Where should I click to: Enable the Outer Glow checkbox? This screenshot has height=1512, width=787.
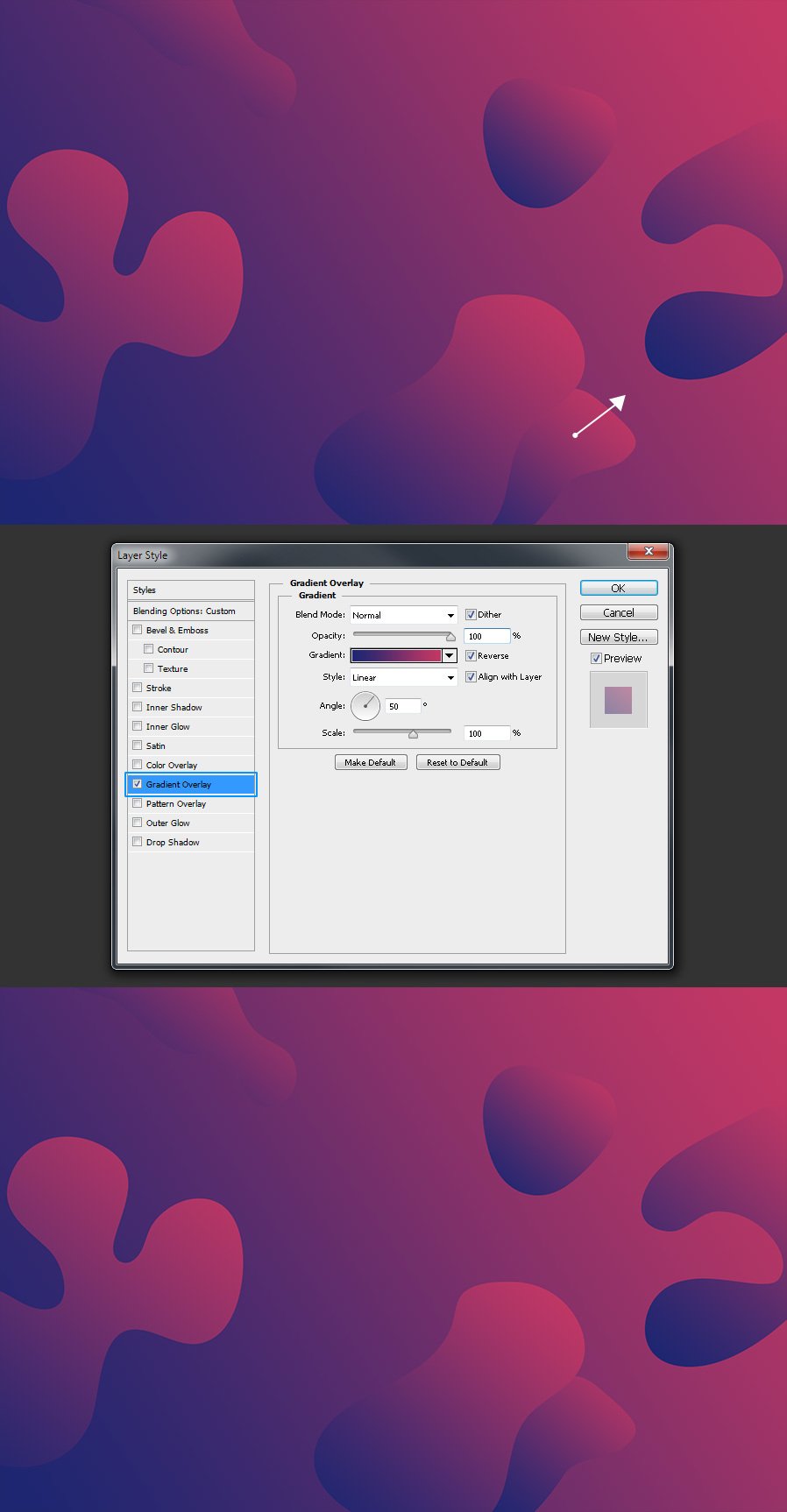pos(137,823)
